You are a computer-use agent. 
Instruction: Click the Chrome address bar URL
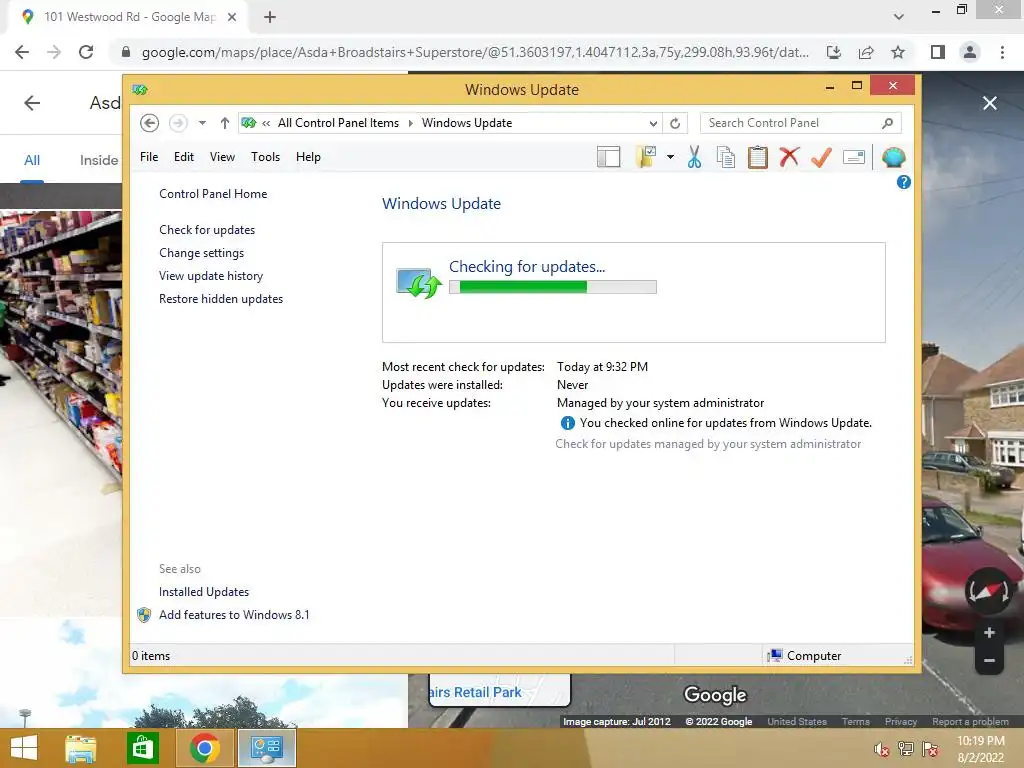point(475,52)
